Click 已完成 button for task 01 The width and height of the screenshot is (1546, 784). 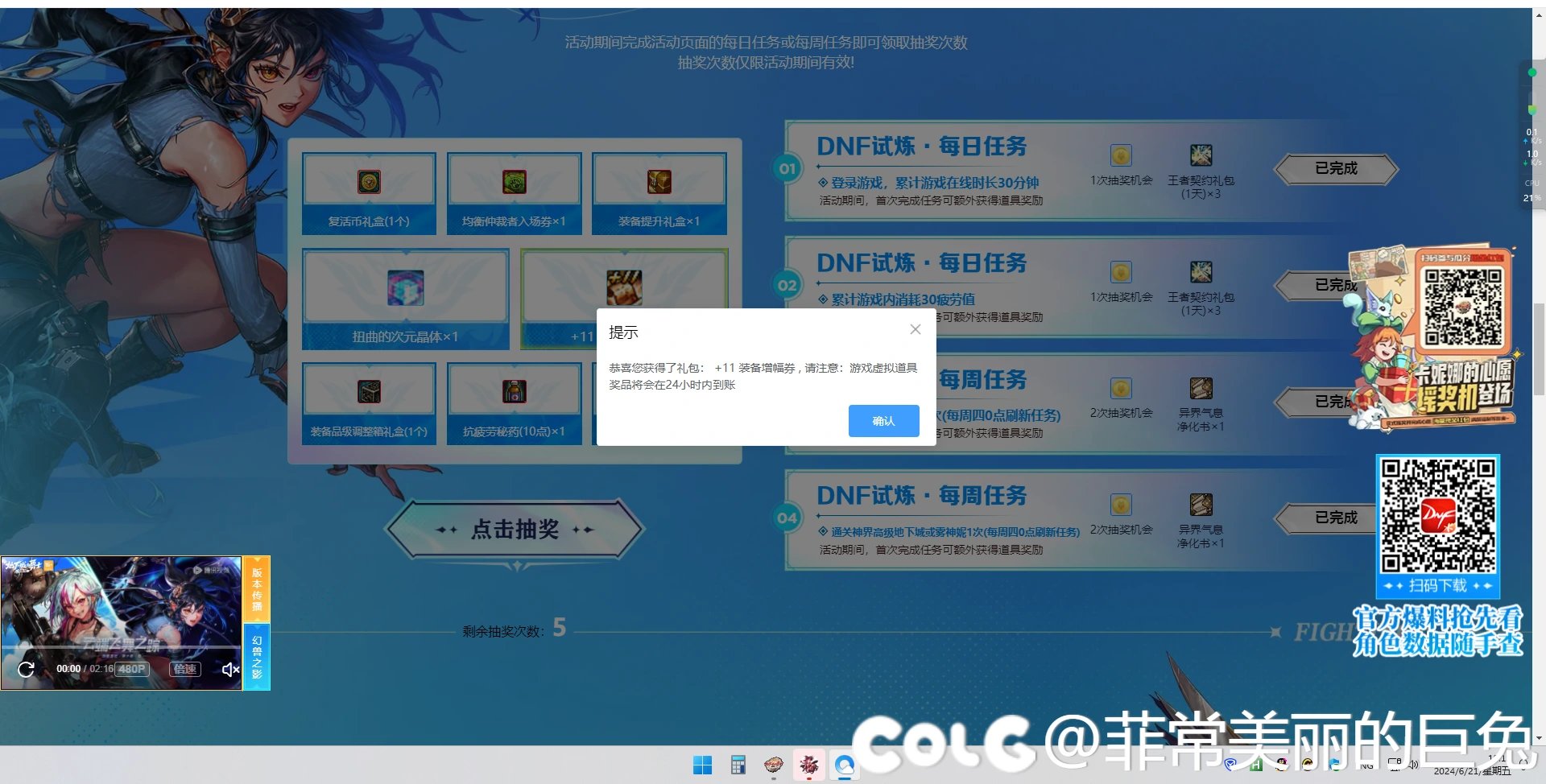click(x=1336, y=169)
